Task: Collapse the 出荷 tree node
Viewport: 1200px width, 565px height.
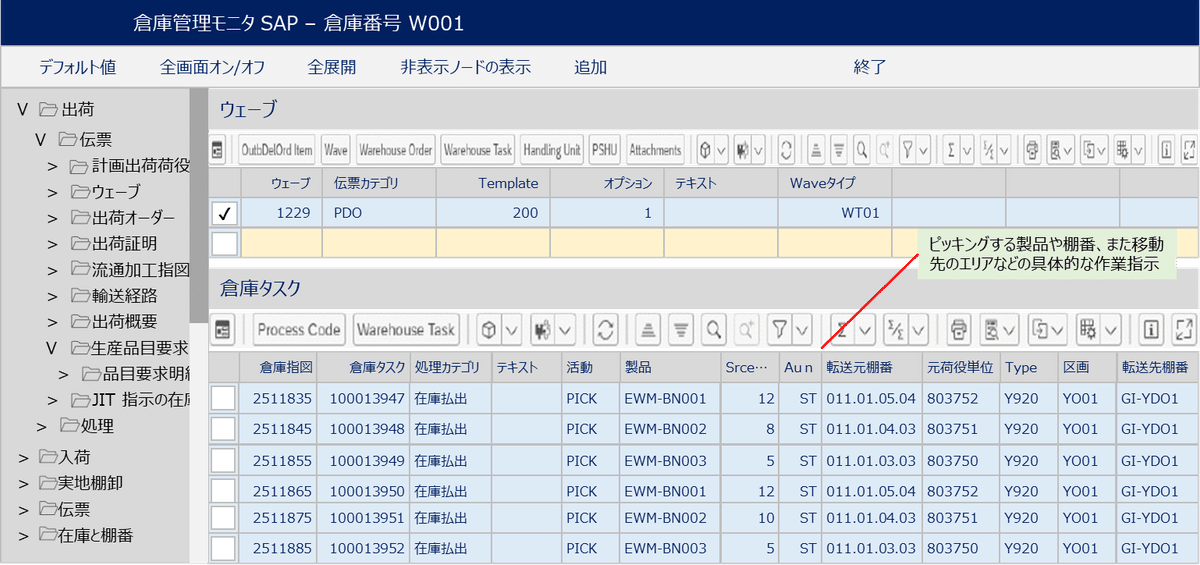Action: tap(22, 109)
